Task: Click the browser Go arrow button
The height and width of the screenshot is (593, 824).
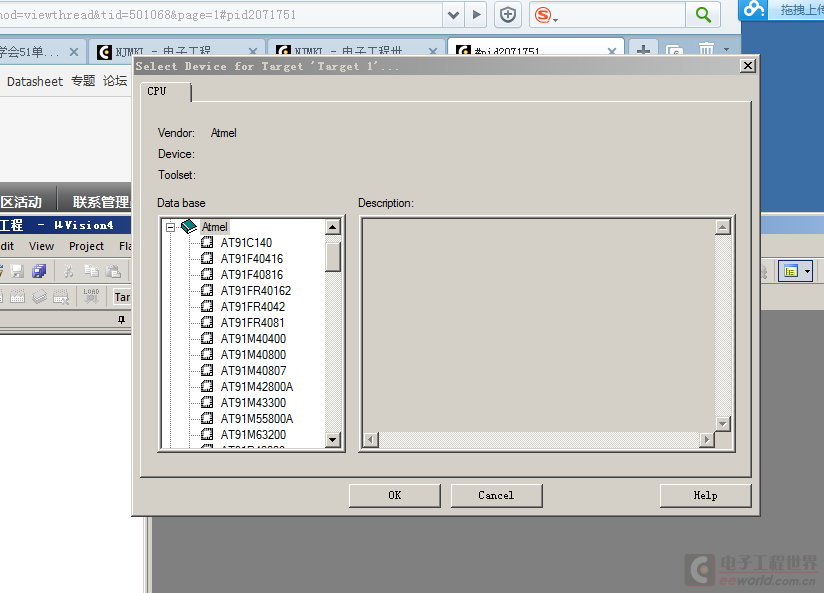Action: 477,15
